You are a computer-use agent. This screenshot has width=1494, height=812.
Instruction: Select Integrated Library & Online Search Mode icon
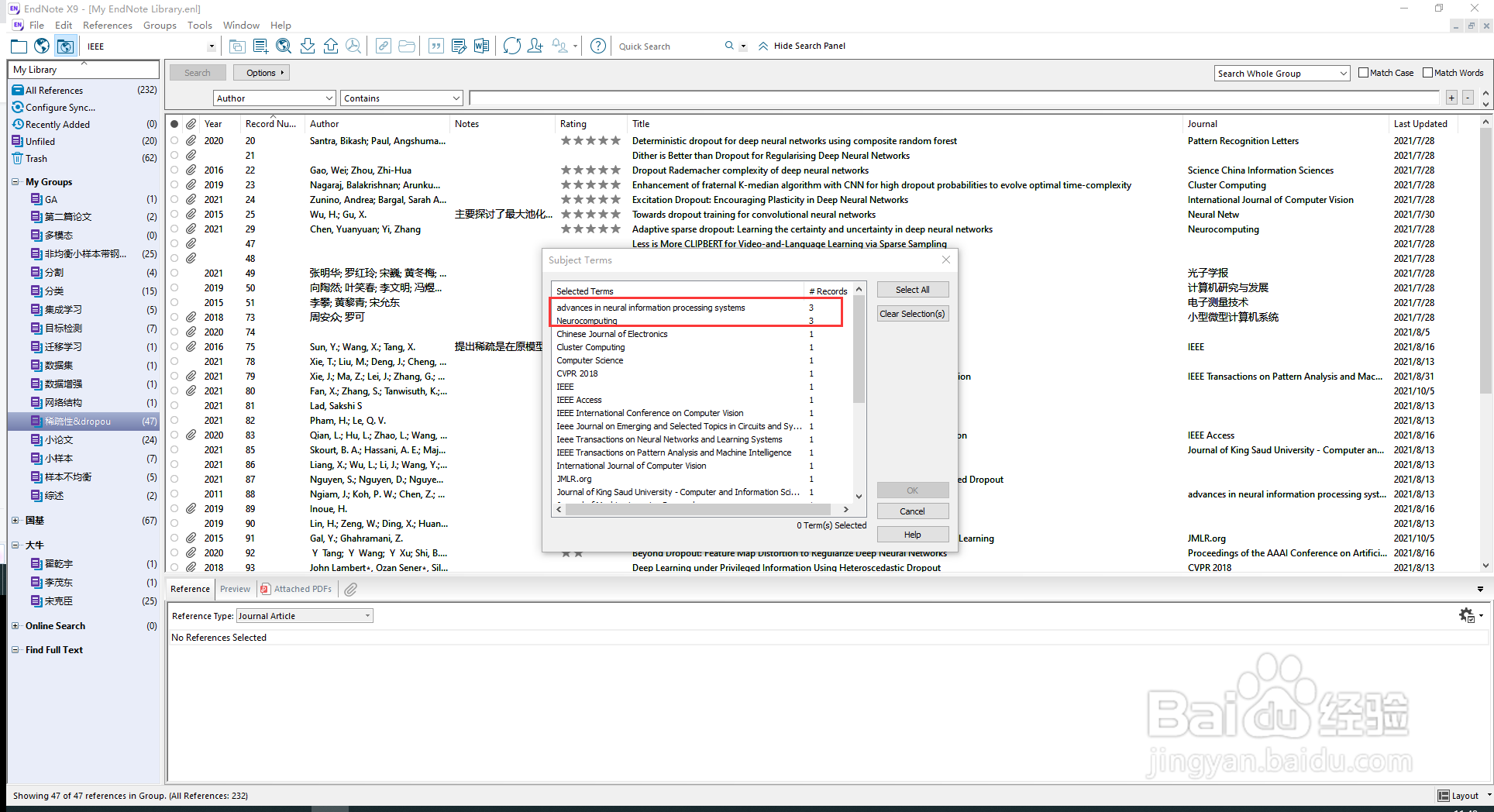click(x=65, y=46)
